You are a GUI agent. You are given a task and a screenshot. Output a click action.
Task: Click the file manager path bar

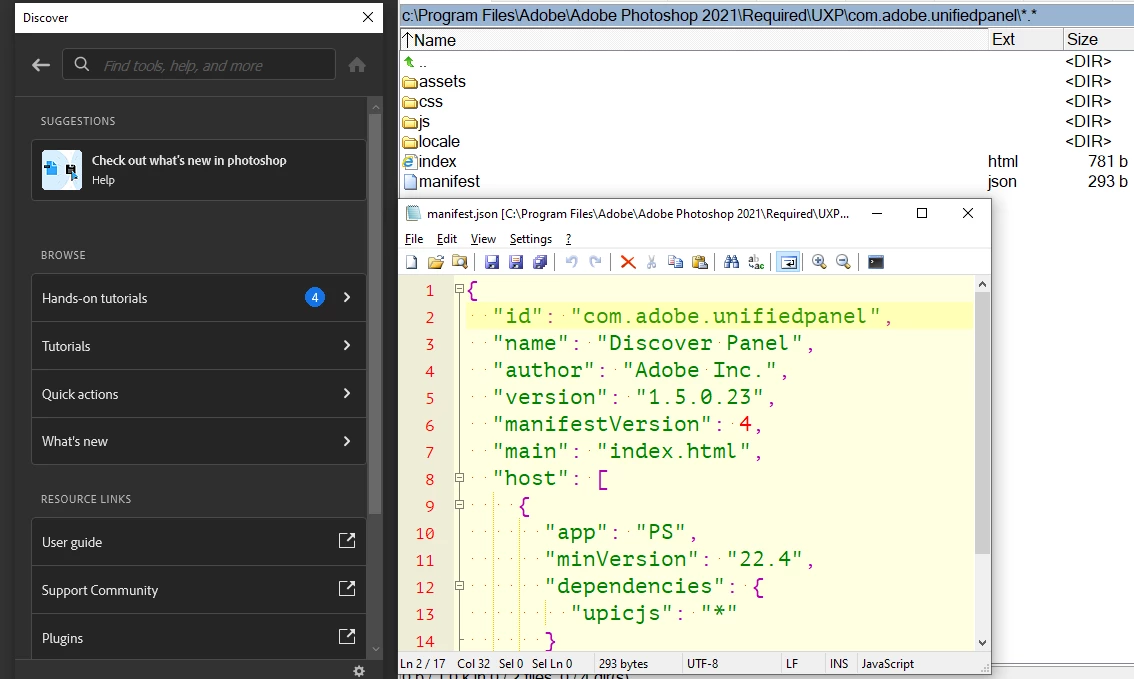click(x=767, y=15)
